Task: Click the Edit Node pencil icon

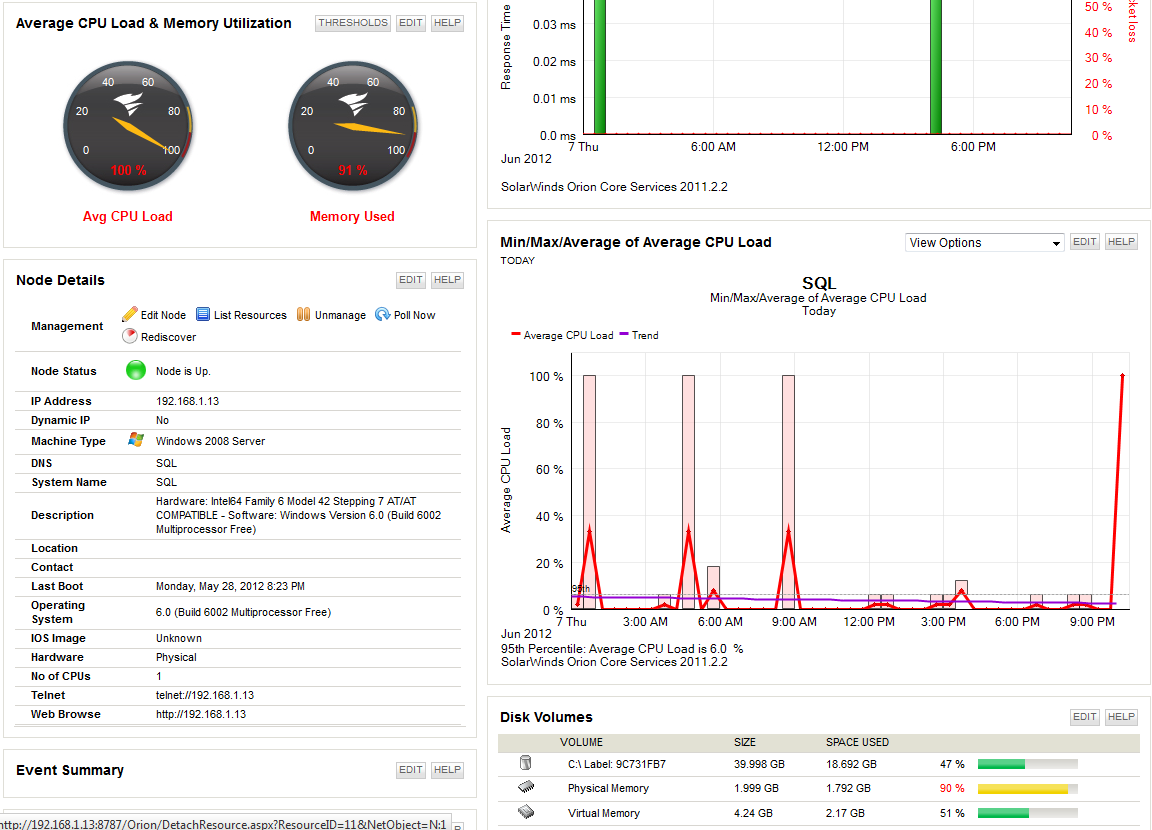Action: tap(130, 315)
